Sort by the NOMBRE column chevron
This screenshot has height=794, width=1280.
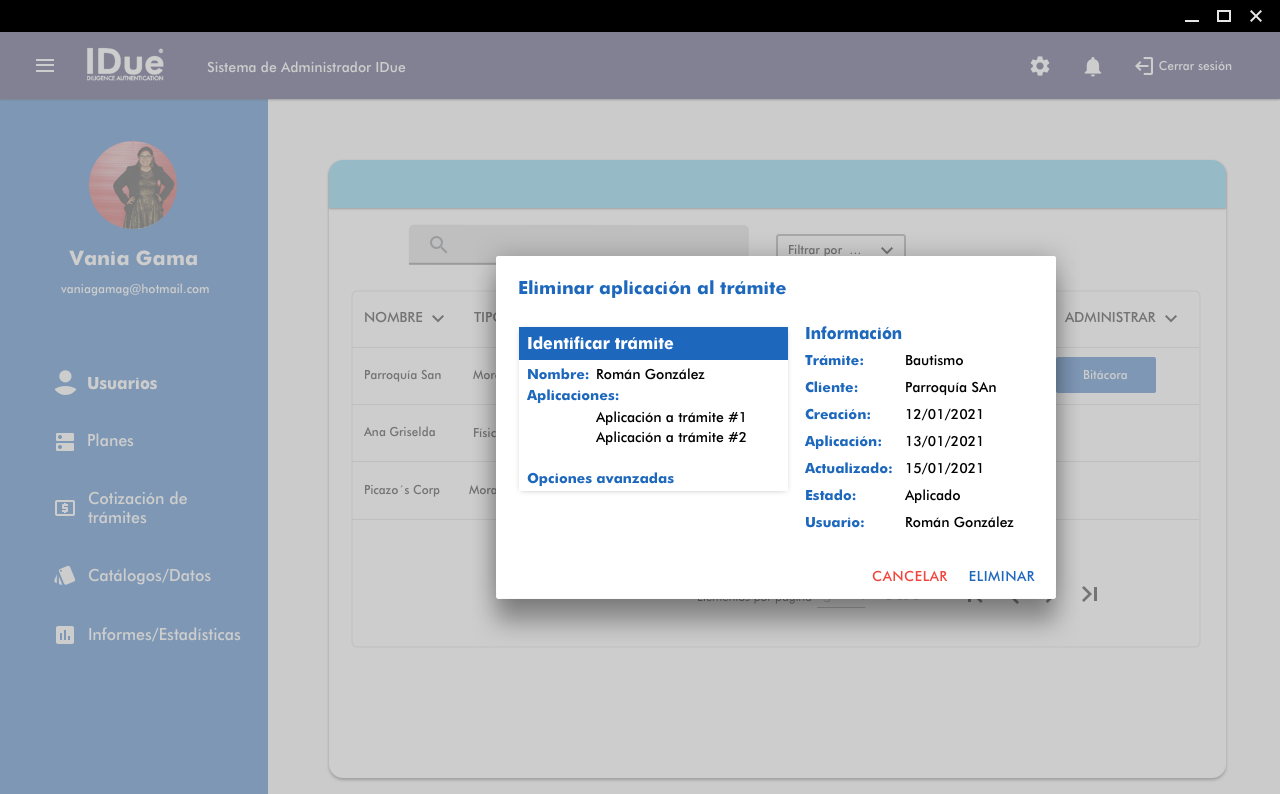coord(438,318)
